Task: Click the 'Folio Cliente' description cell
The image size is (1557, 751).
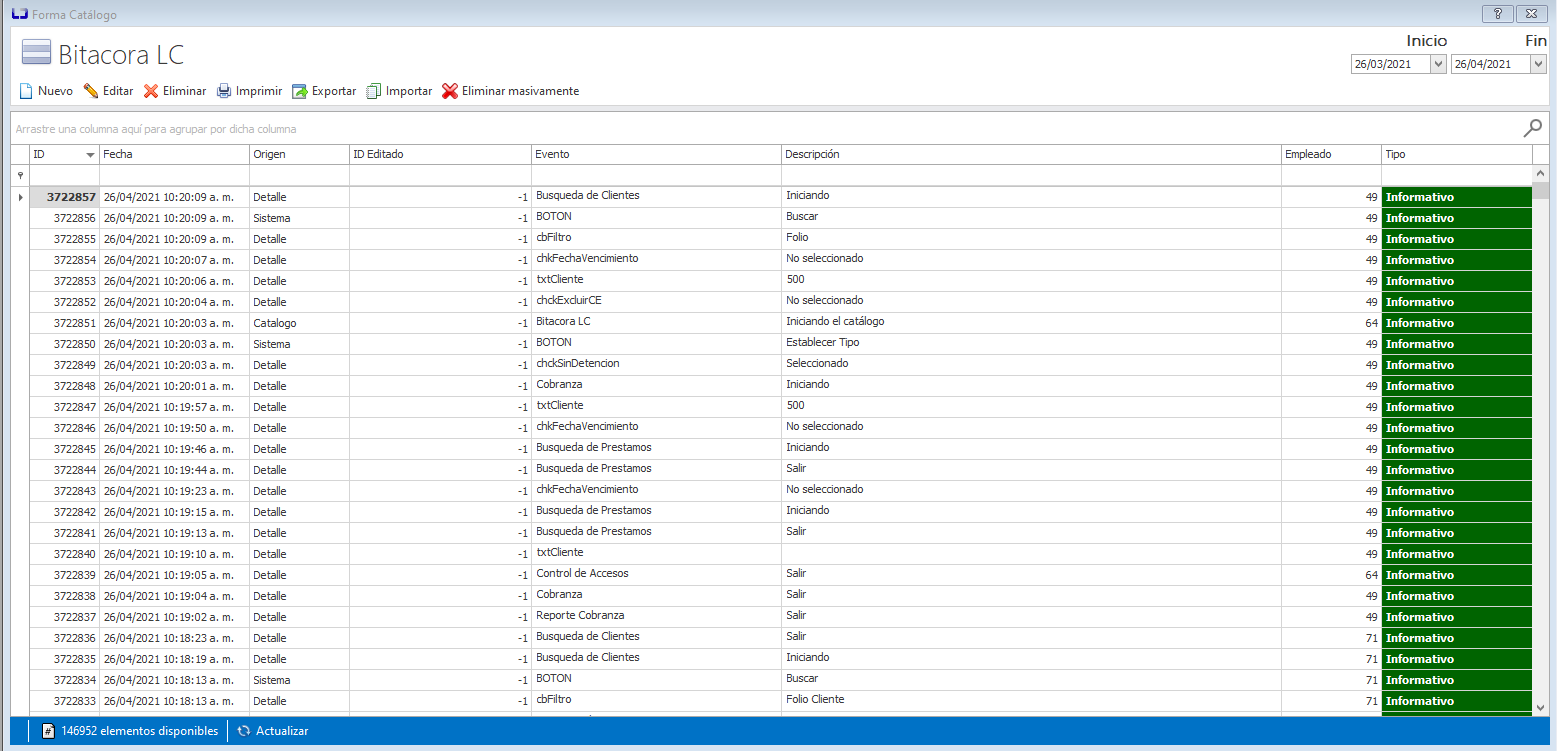Action: [x=1031, y=700]
